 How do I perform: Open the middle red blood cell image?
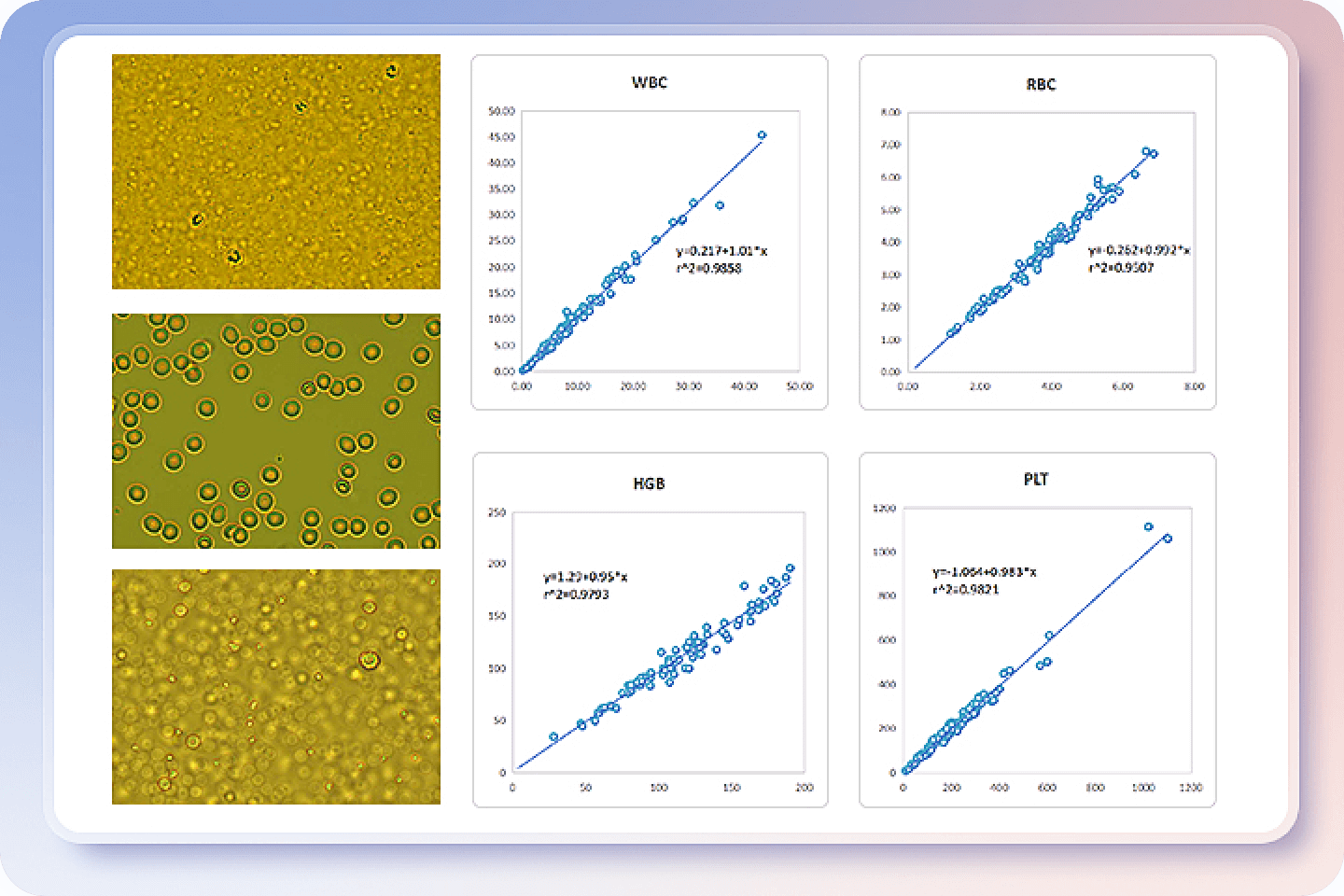[x=276, y=429]
